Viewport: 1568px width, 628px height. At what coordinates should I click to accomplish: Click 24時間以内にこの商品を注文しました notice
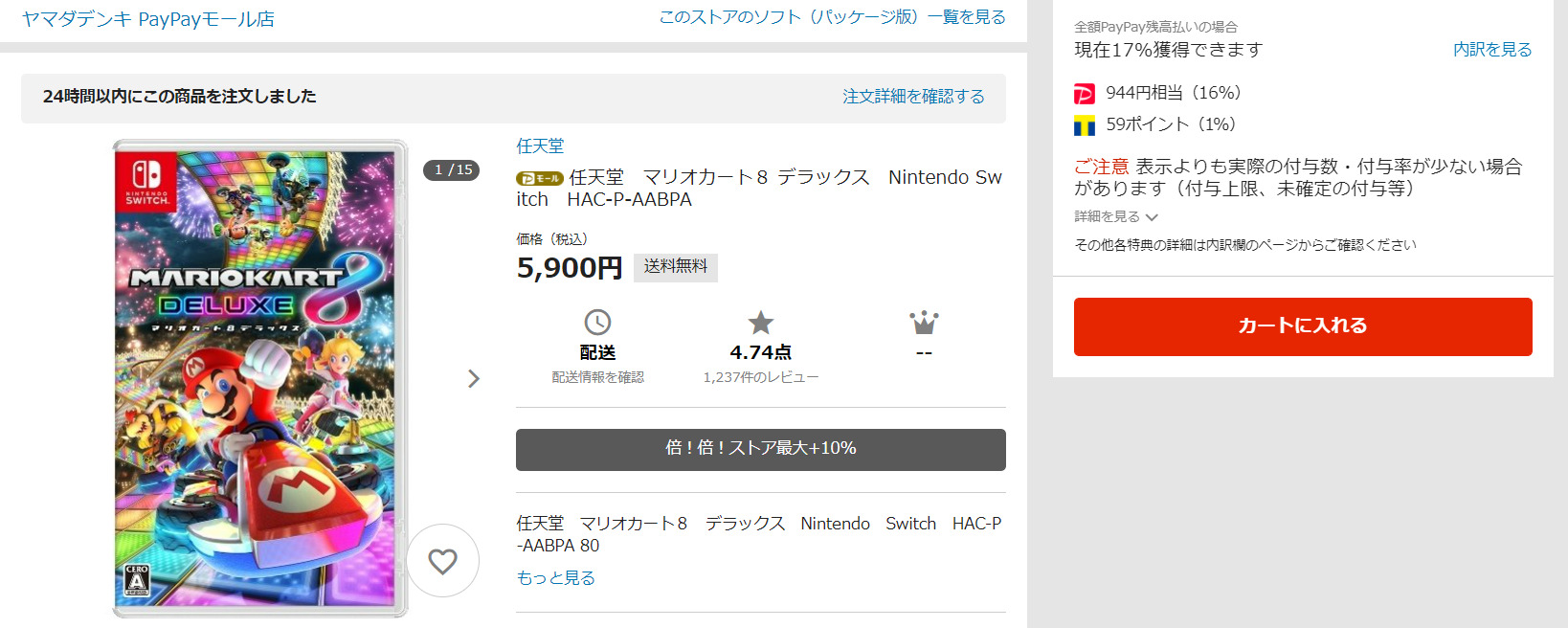tap(180, 97)
